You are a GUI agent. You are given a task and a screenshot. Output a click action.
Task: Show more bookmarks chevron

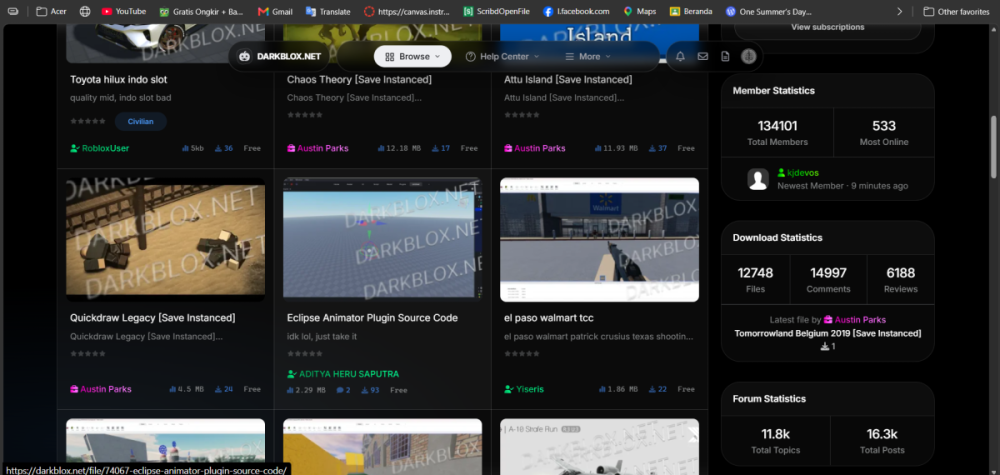[900, 11]
